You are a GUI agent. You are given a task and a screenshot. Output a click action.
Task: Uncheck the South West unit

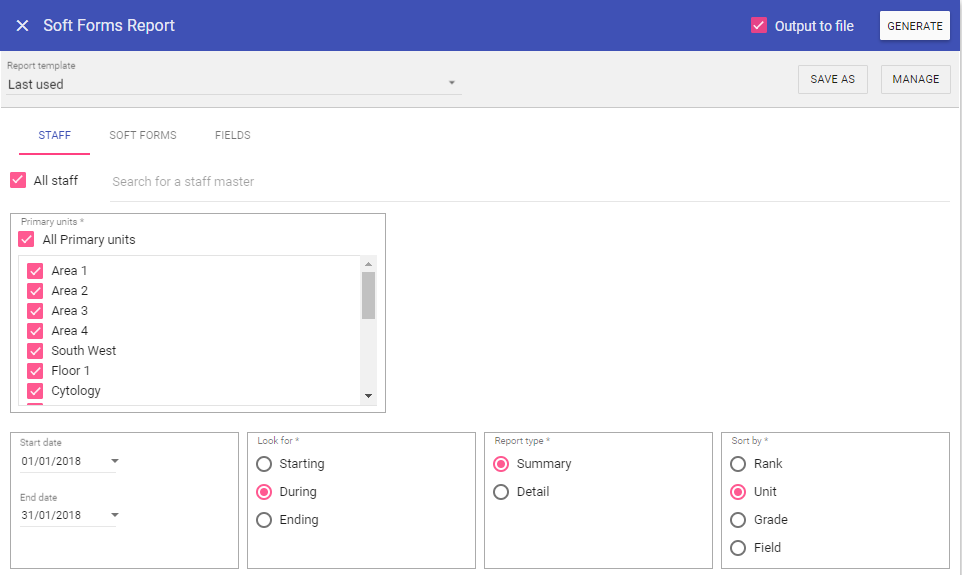point(36,351)
